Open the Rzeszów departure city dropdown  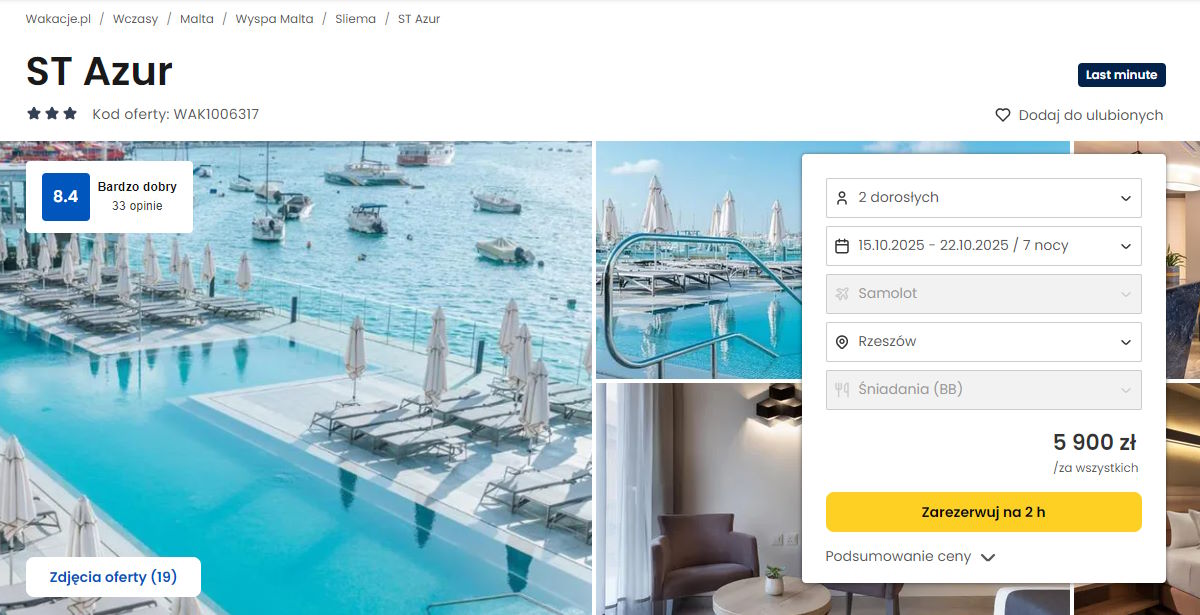click(984, 342)
